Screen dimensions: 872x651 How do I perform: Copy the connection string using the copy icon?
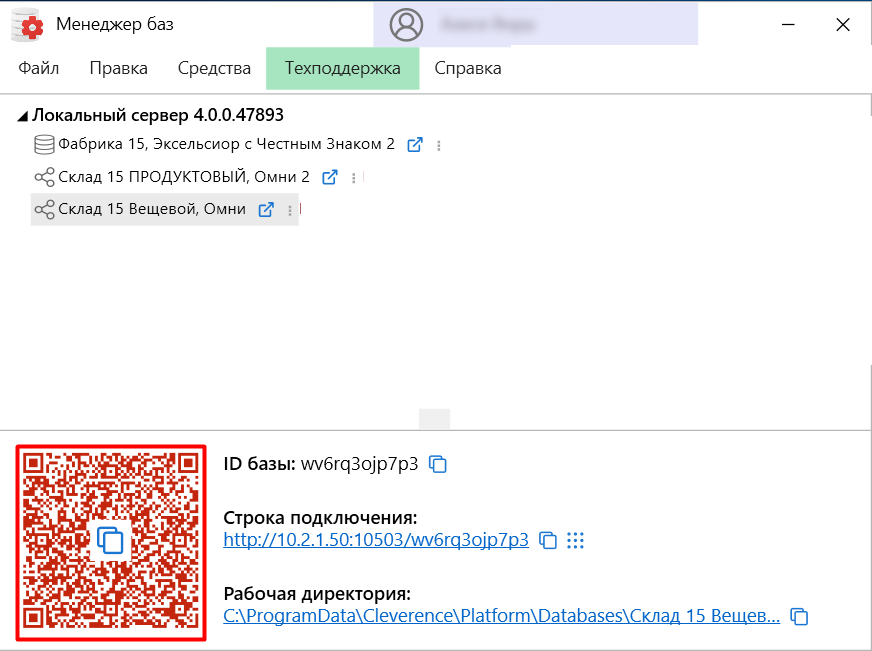[548, 540]
